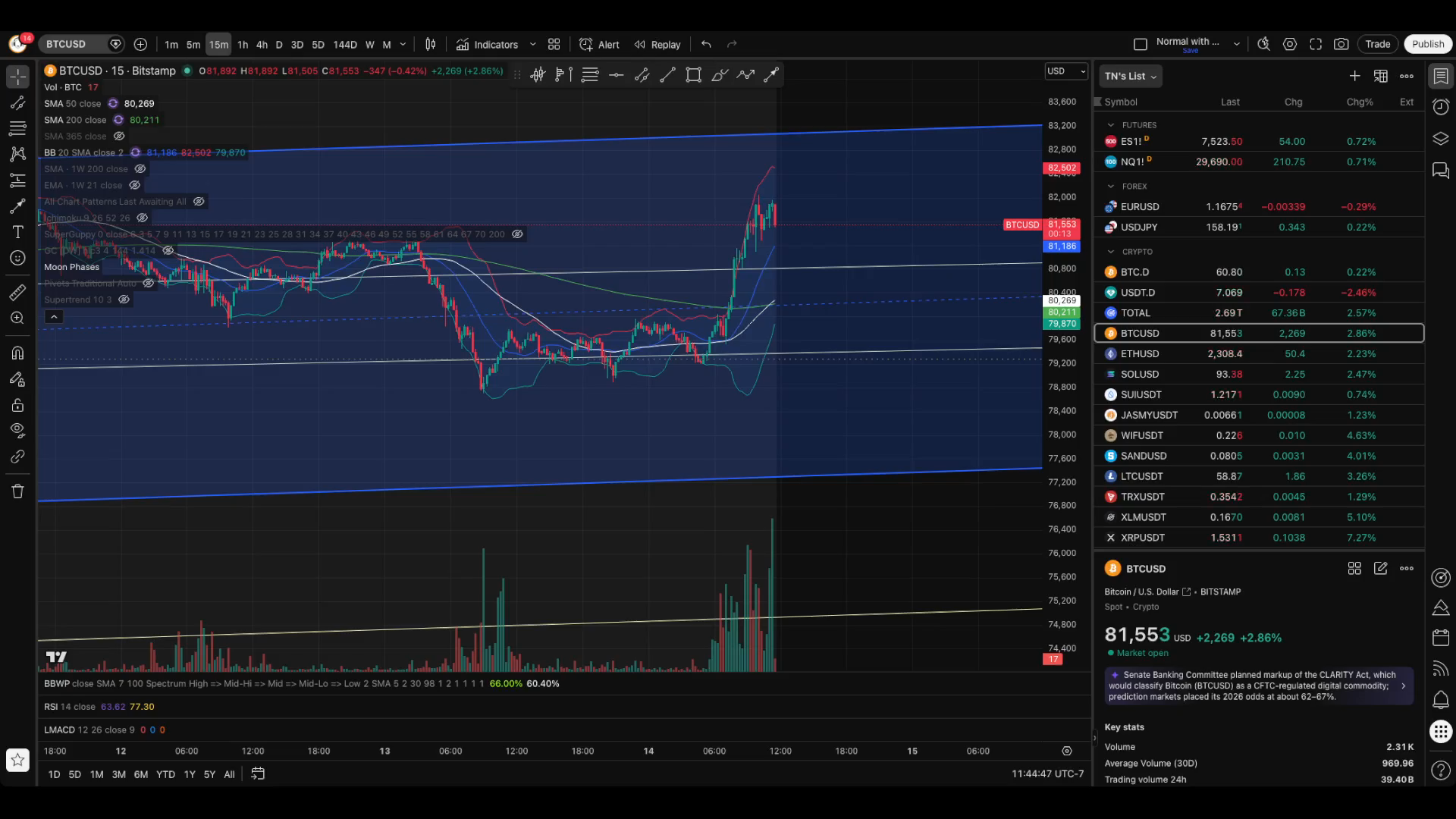Open the Trade button
The height and width of the screenshot is (819, 1456).
pos(1377,44)
